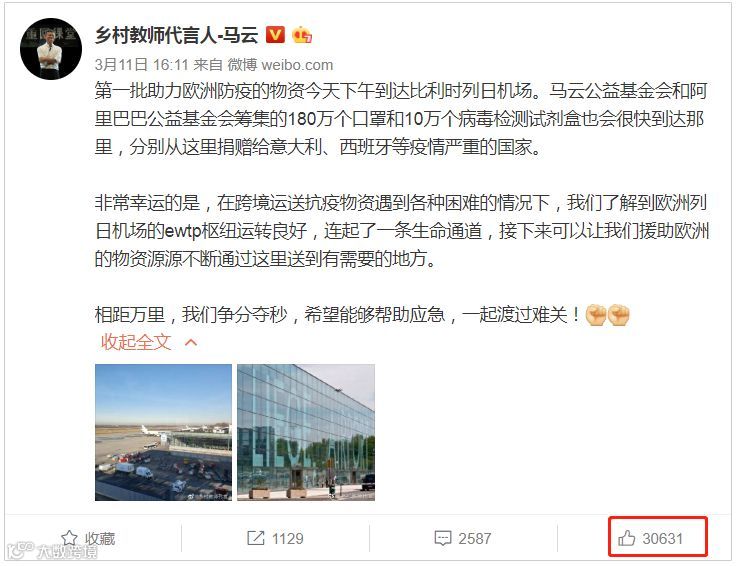The image size is (736, 566).
Task: Click the post text first paragraph
Action: coord(401,119)
